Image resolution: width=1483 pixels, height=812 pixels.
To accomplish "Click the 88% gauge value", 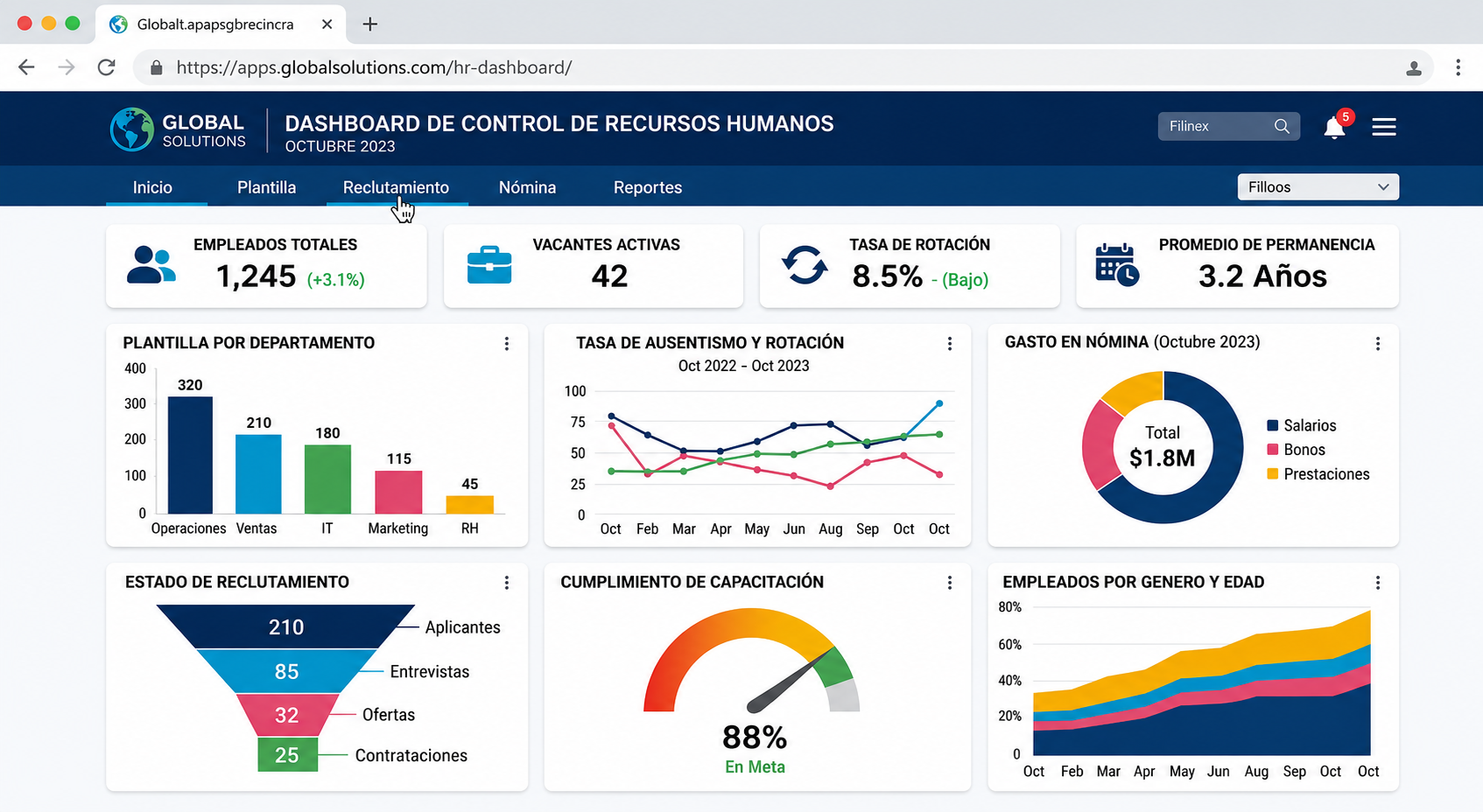I will (x=755, y=738).
